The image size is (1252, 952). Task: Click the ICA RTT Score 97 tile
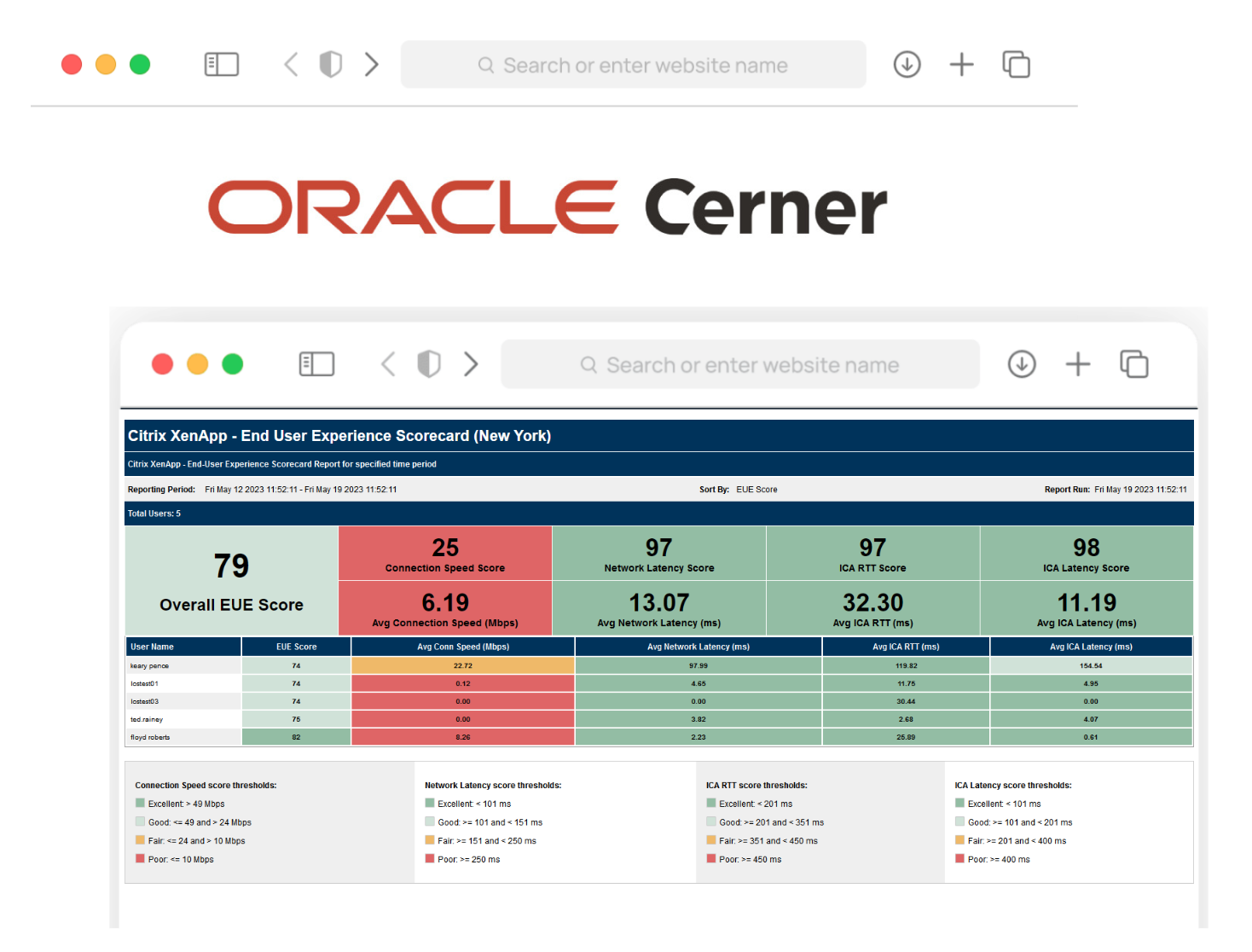tap(872, 554)
